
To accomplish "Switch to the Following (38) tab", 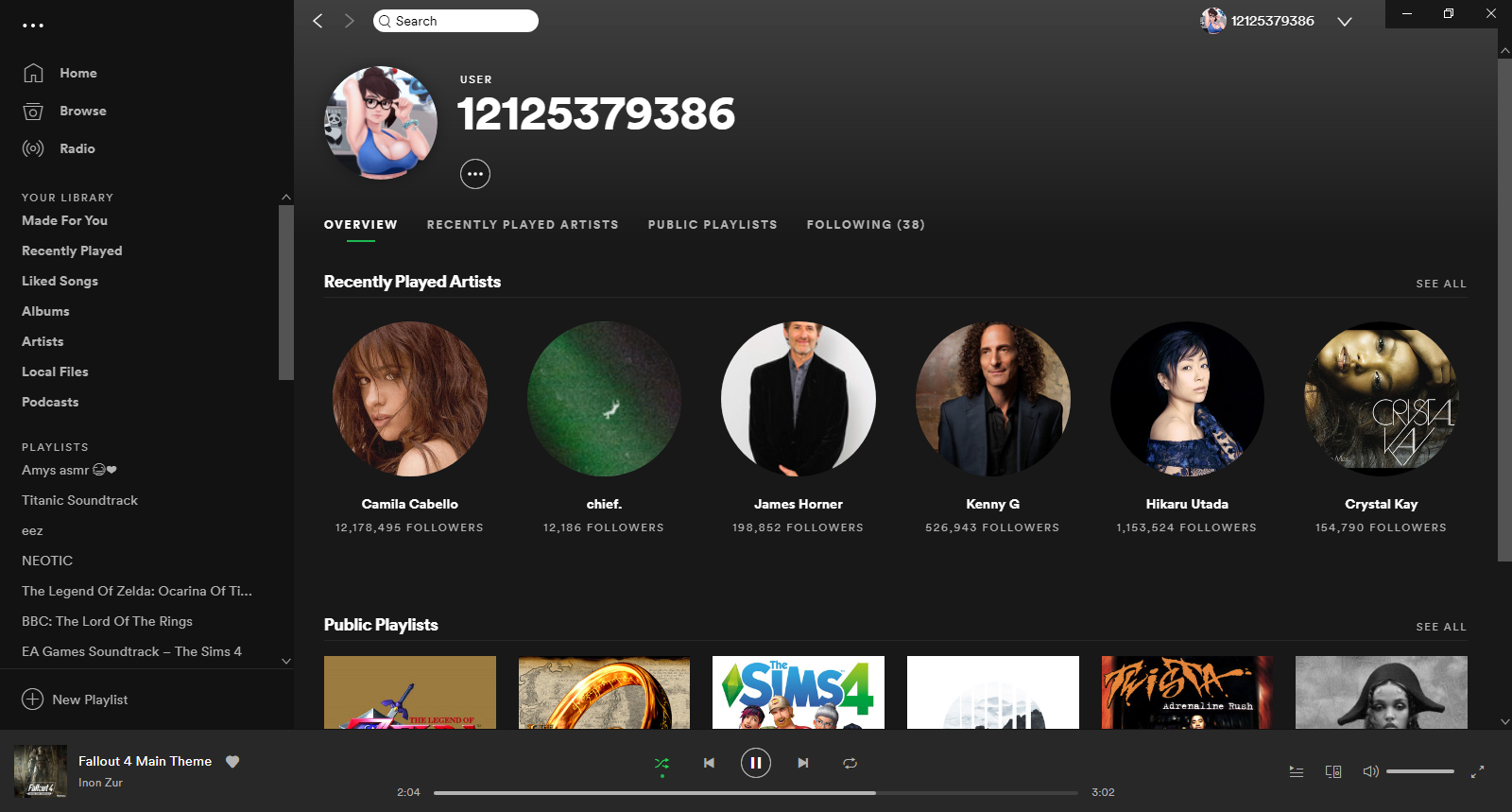I will tap(866, 225).
